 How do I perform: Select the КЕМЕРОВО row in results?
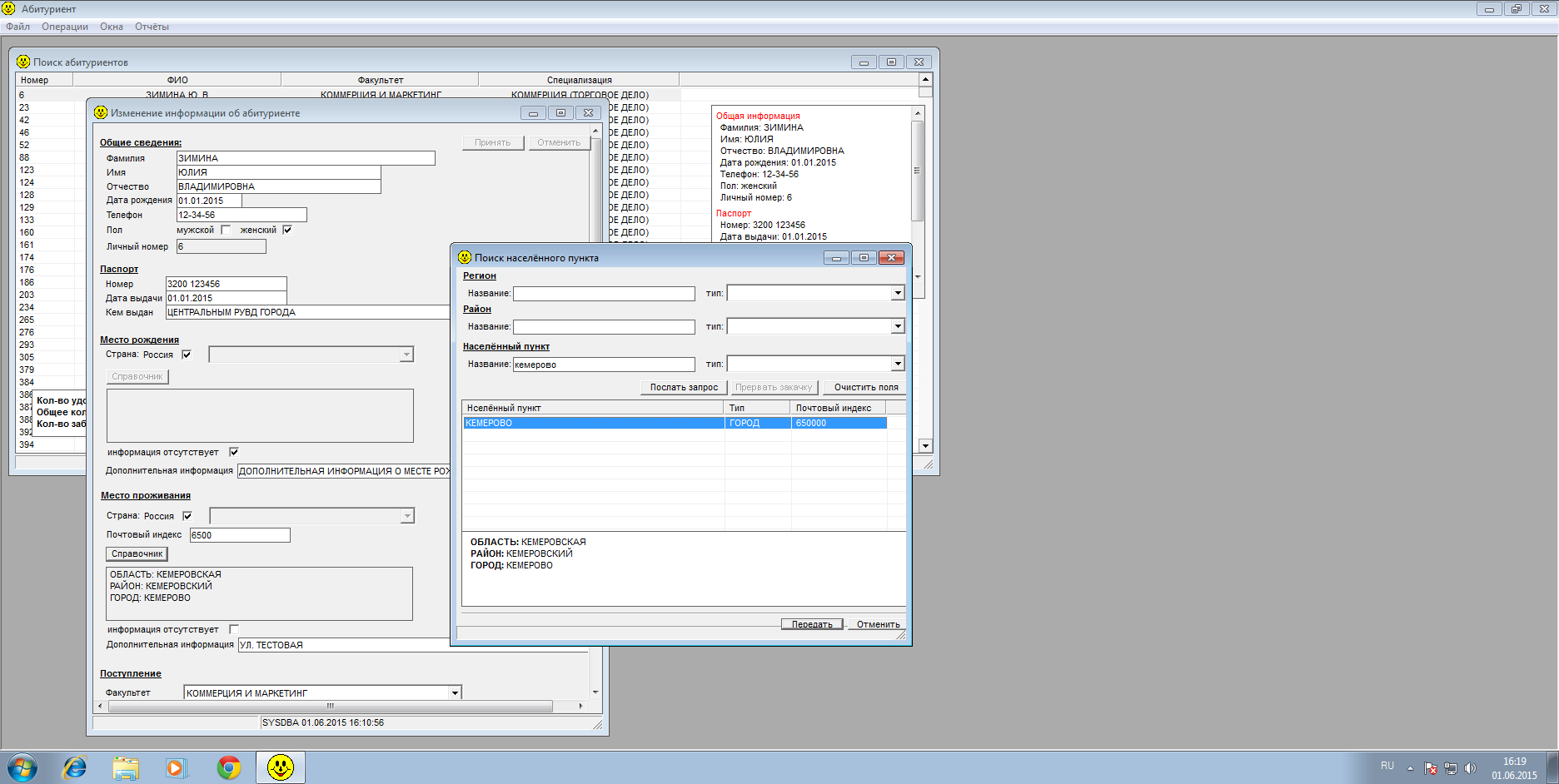point(591,423)
